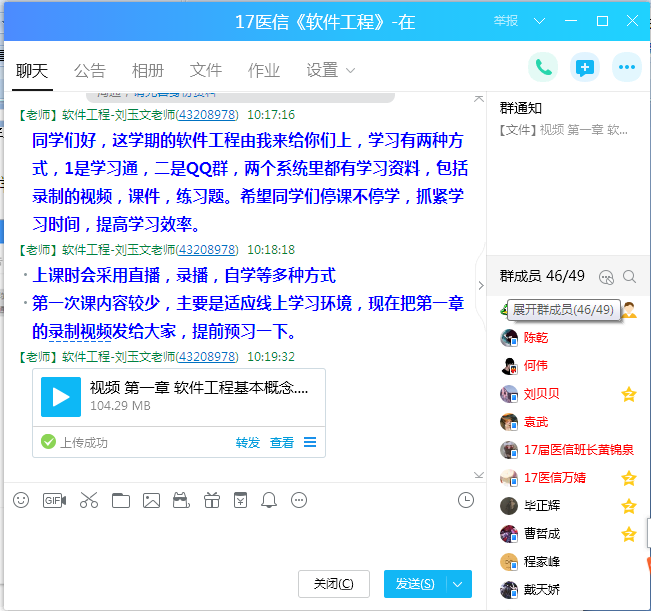Click 发送(S) to send message

tap(415, 584)
